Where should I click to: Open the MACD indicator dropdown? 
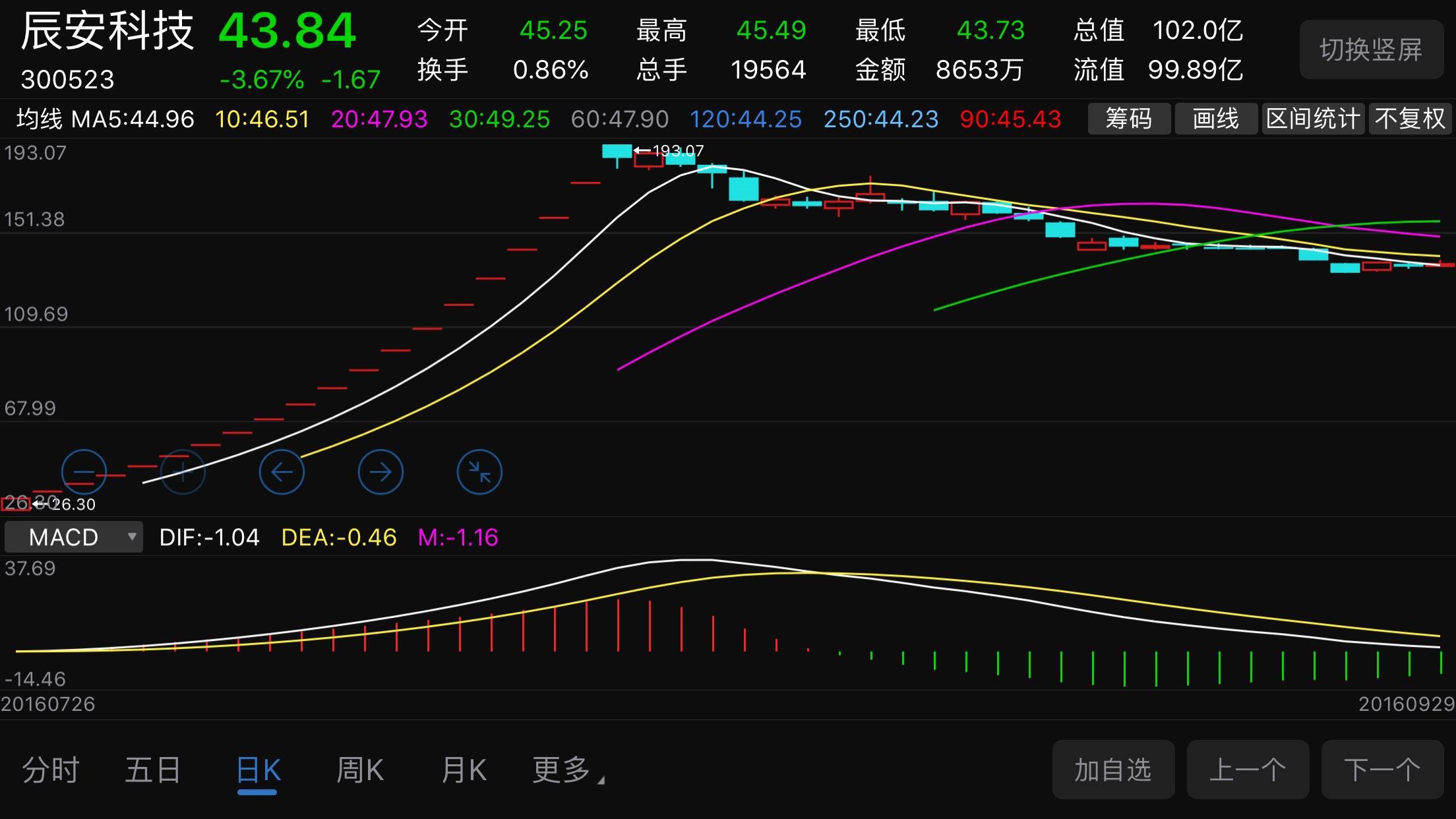(73, 537)
